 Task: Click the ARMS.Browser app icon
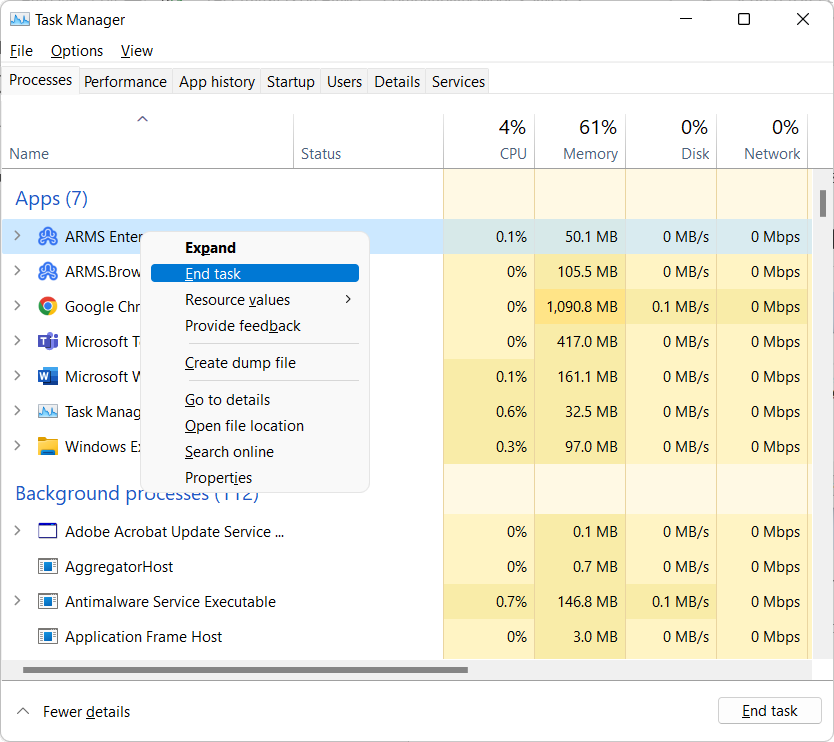(47, 271)
